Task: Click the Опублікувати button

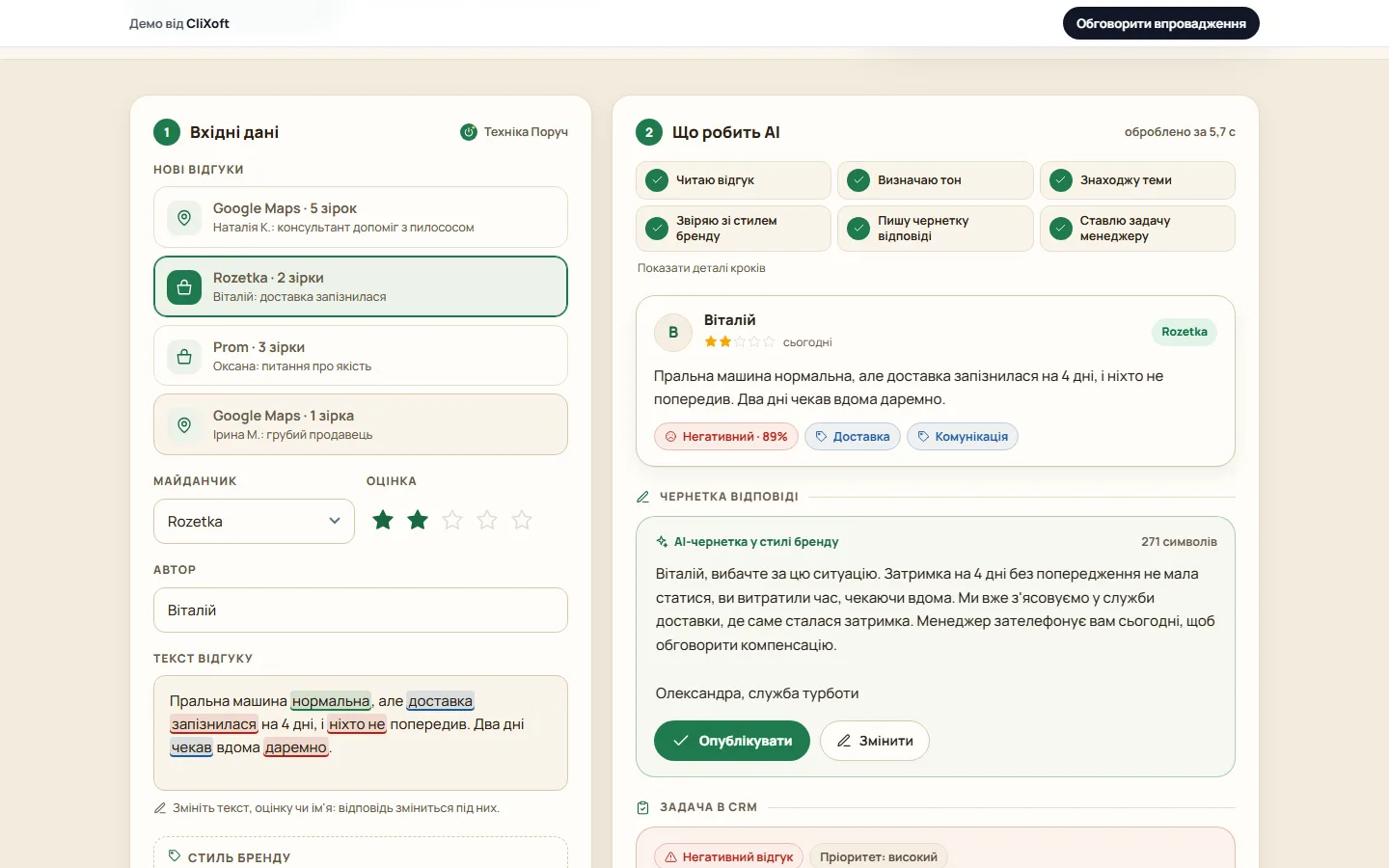Action: coord(732,741)
